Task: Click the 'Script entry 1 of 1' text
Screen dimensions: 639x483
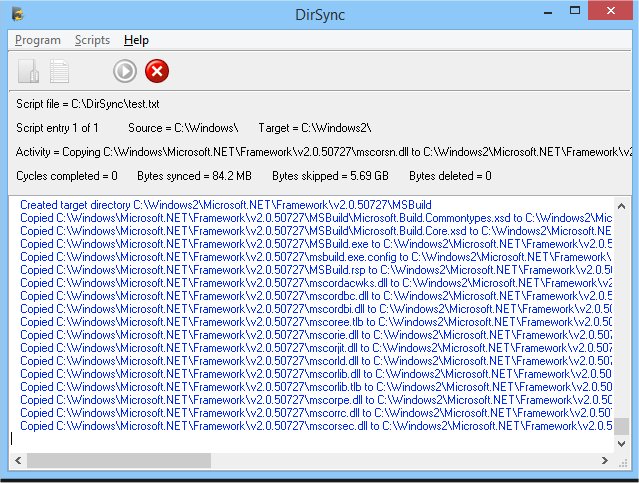Action: click(57, 128)
